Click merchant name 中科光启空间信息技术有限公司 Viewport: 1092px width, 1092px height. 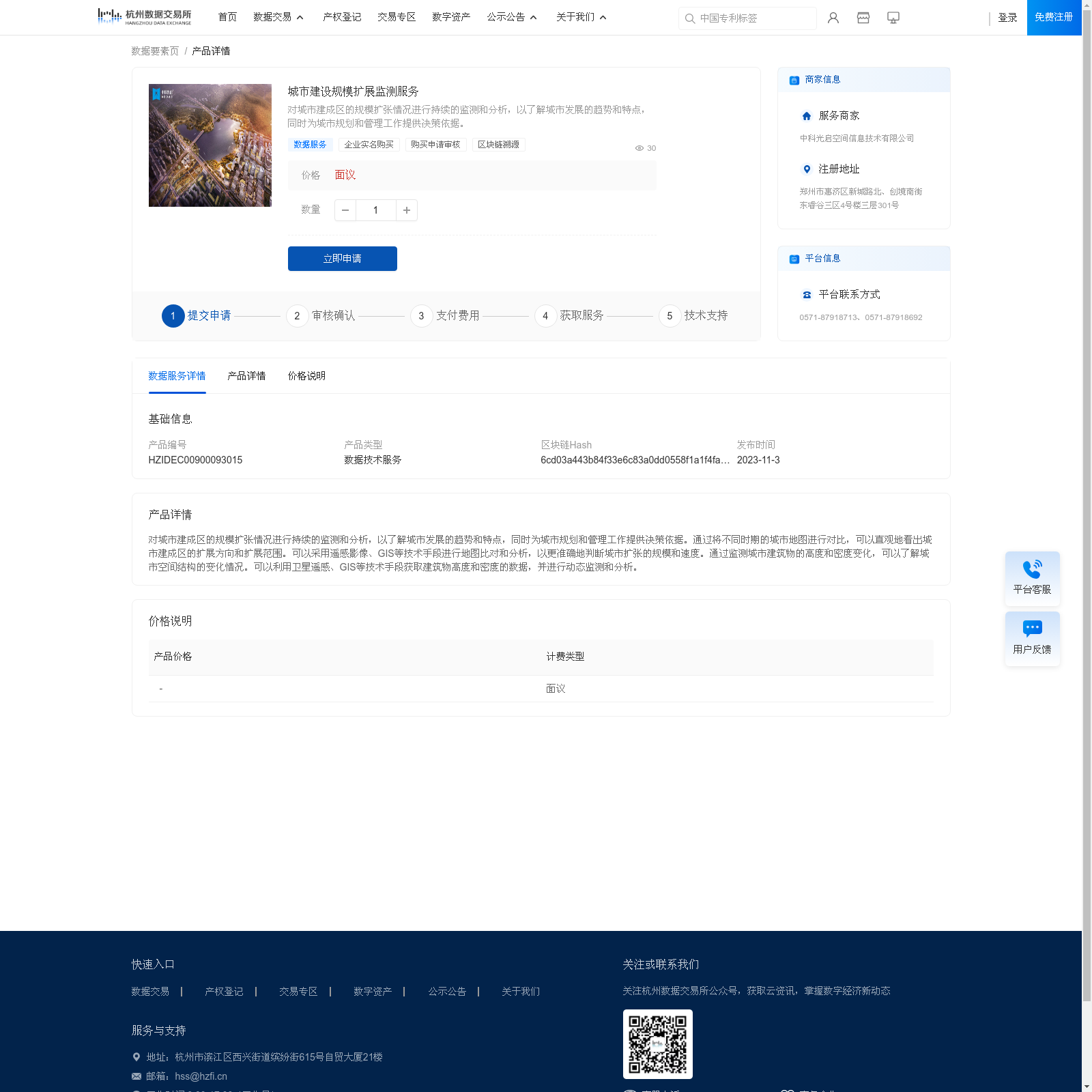tap(857, 139)
